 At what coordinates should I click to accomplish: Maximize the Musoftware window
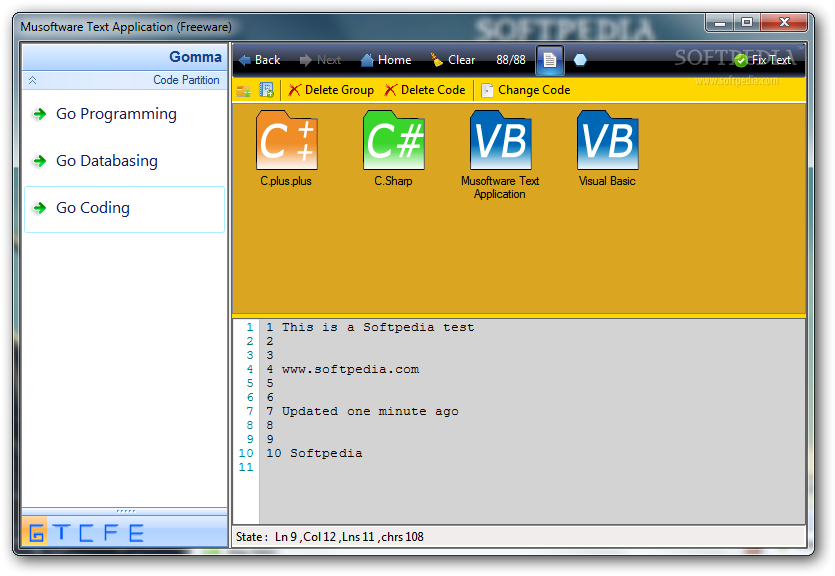pyautogui.click(x=747, y=22)
